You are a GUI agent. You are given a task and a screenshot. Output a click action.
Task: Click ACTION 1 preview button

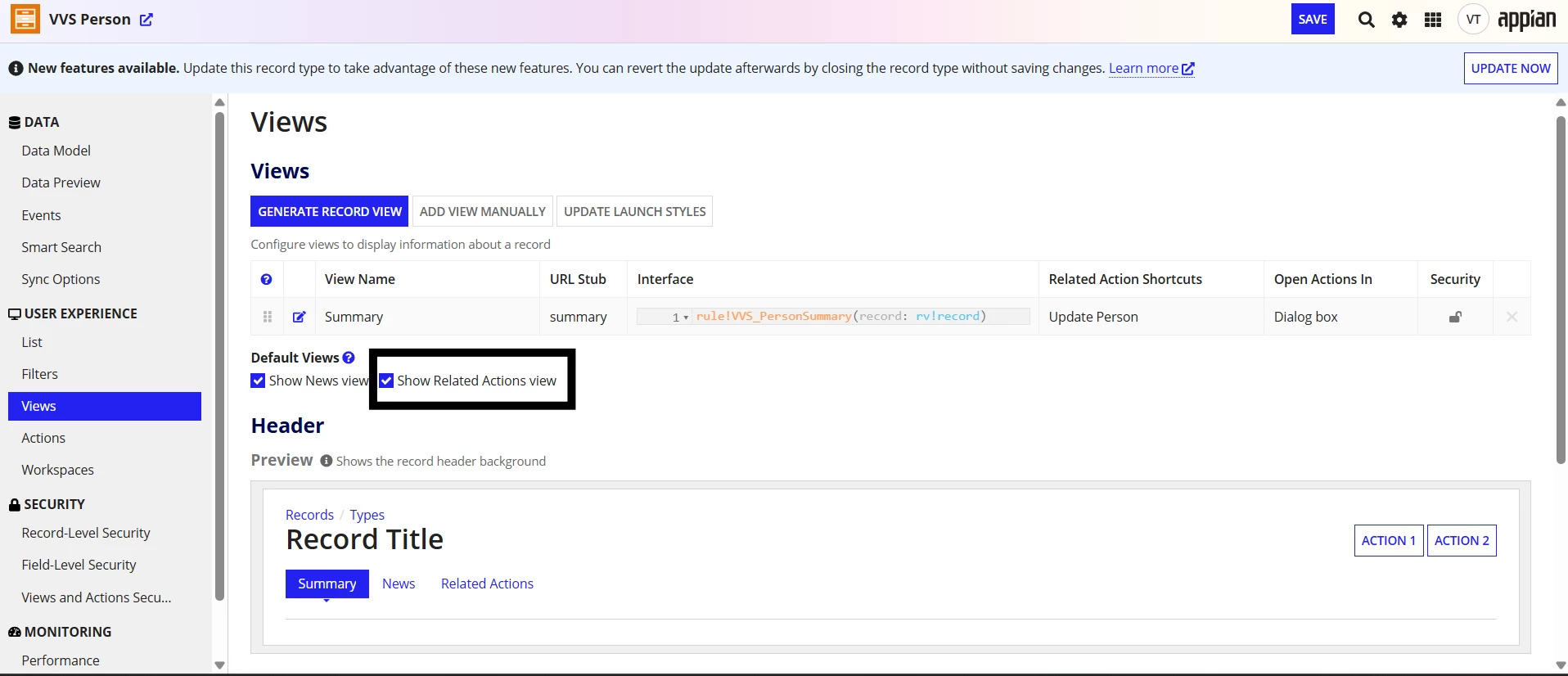click(x=1389, y=540)
